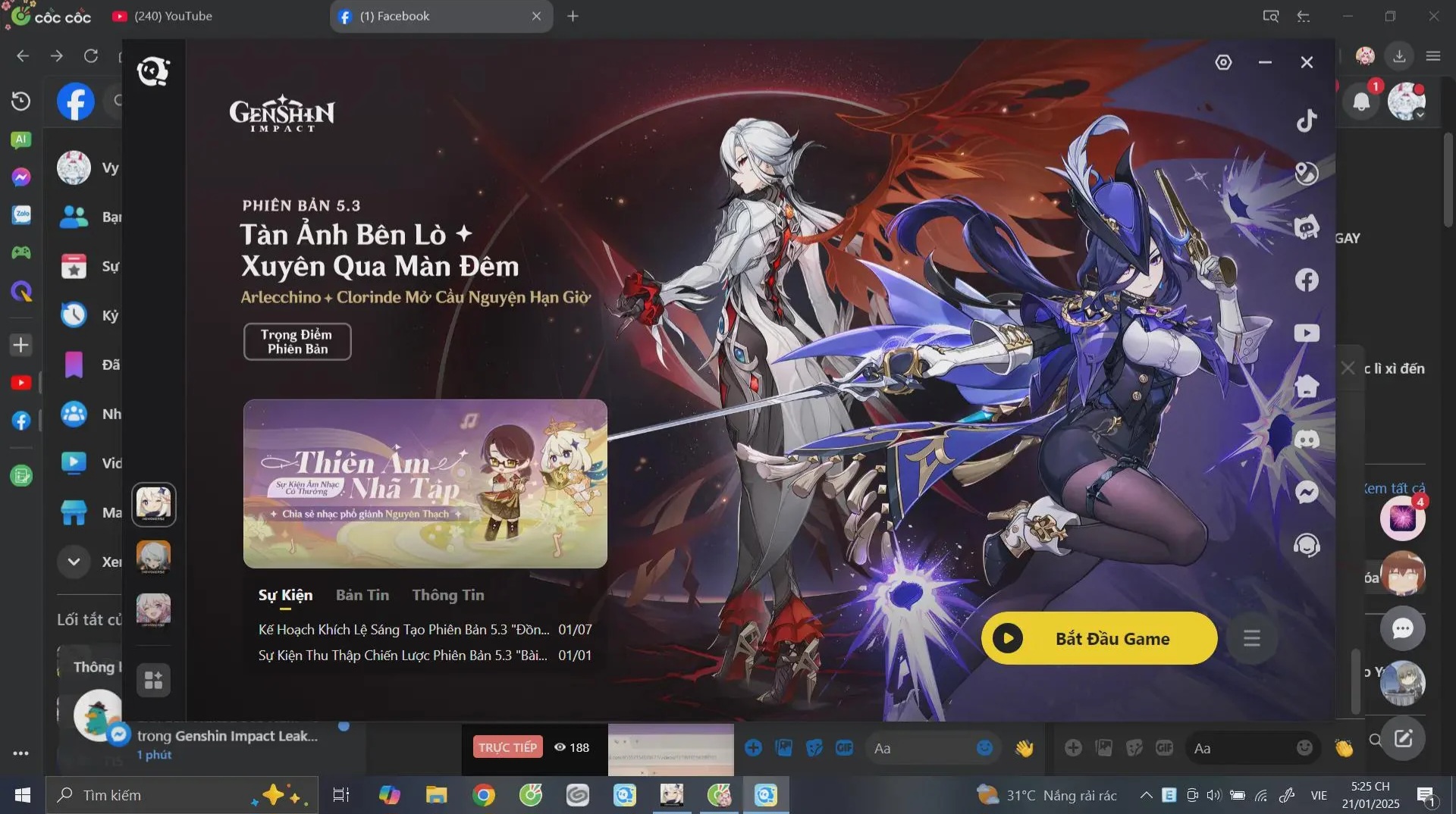Reload the current browser page

91,56
